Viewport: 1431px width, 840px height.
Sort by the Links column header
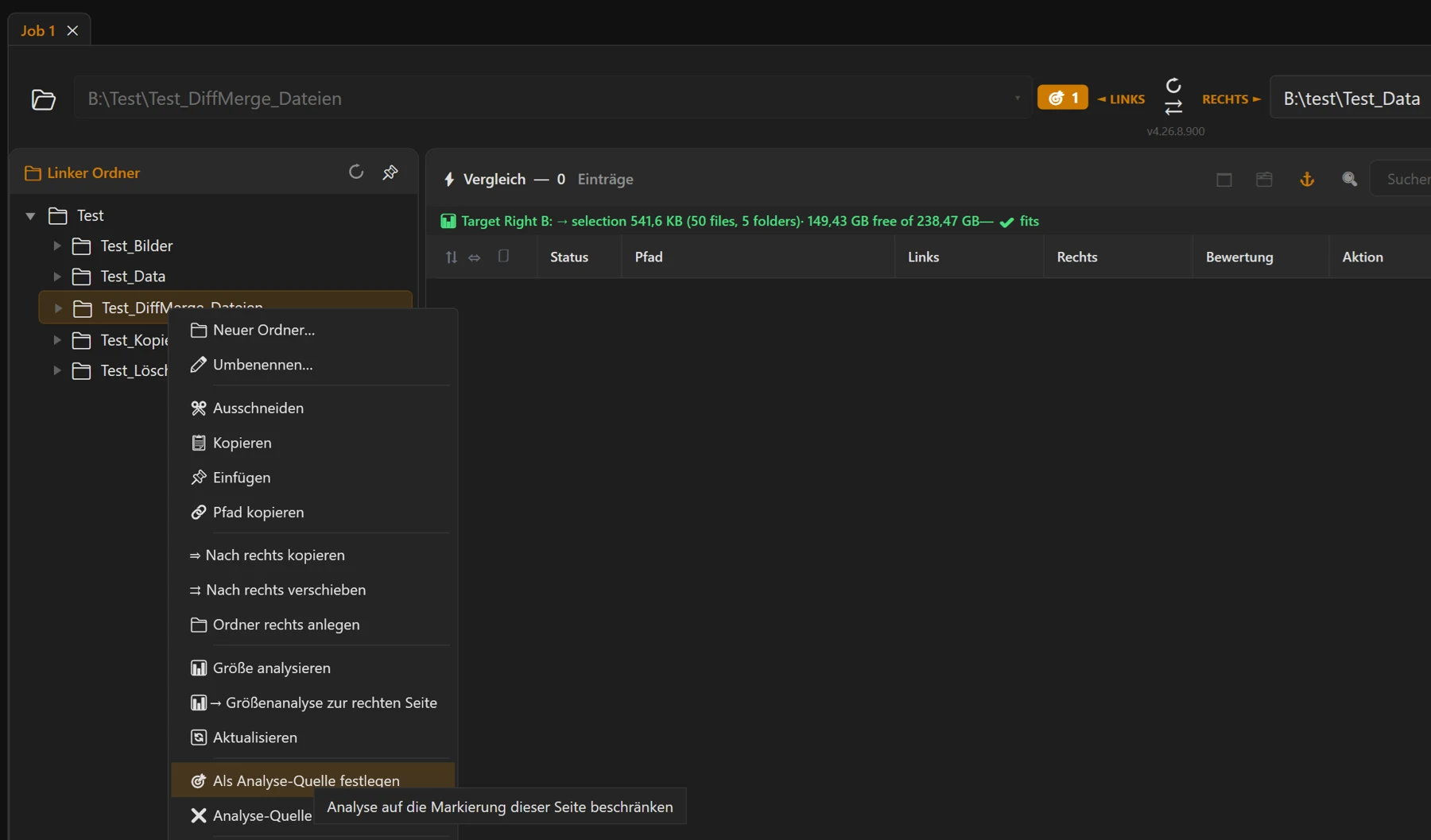(x=969, y=257)
